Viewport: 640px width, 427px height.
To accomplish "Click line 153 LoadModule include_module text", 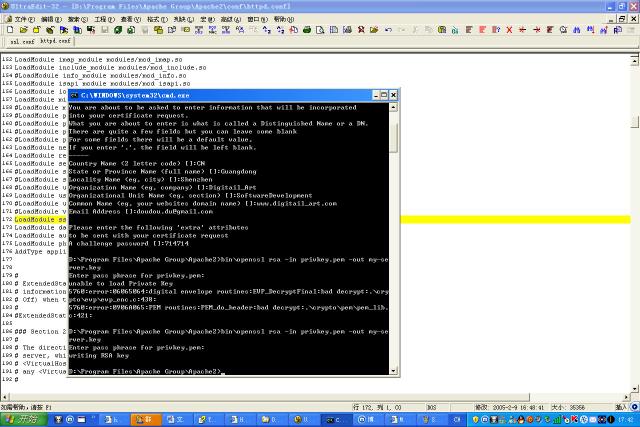I will [x=110, y=67].
